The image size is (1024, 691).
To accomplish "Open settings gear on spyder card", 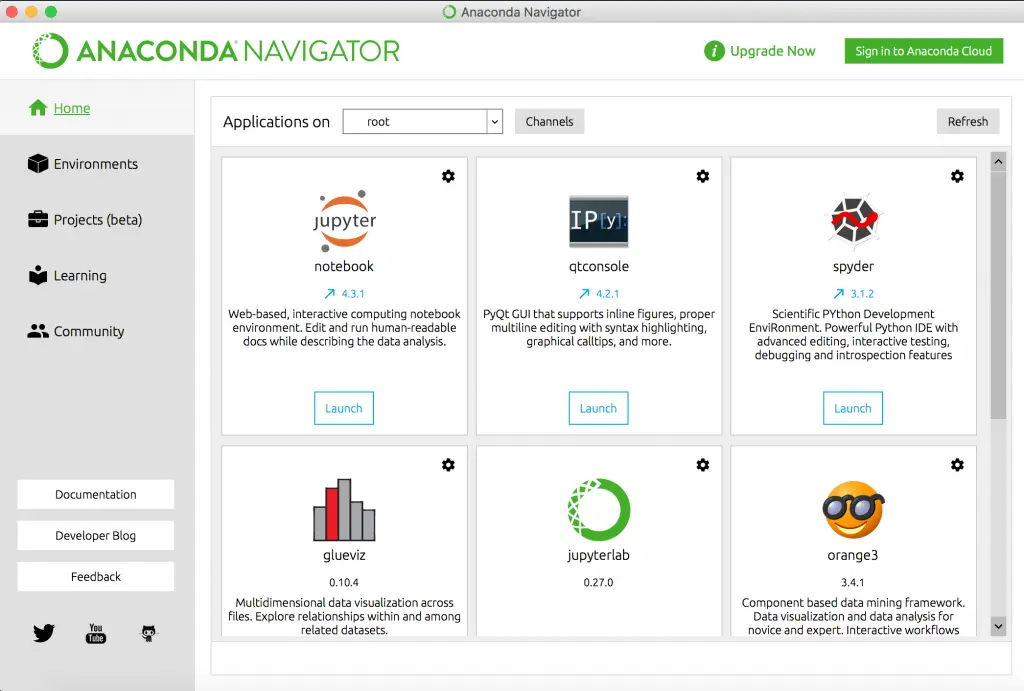I will [957, 176].
